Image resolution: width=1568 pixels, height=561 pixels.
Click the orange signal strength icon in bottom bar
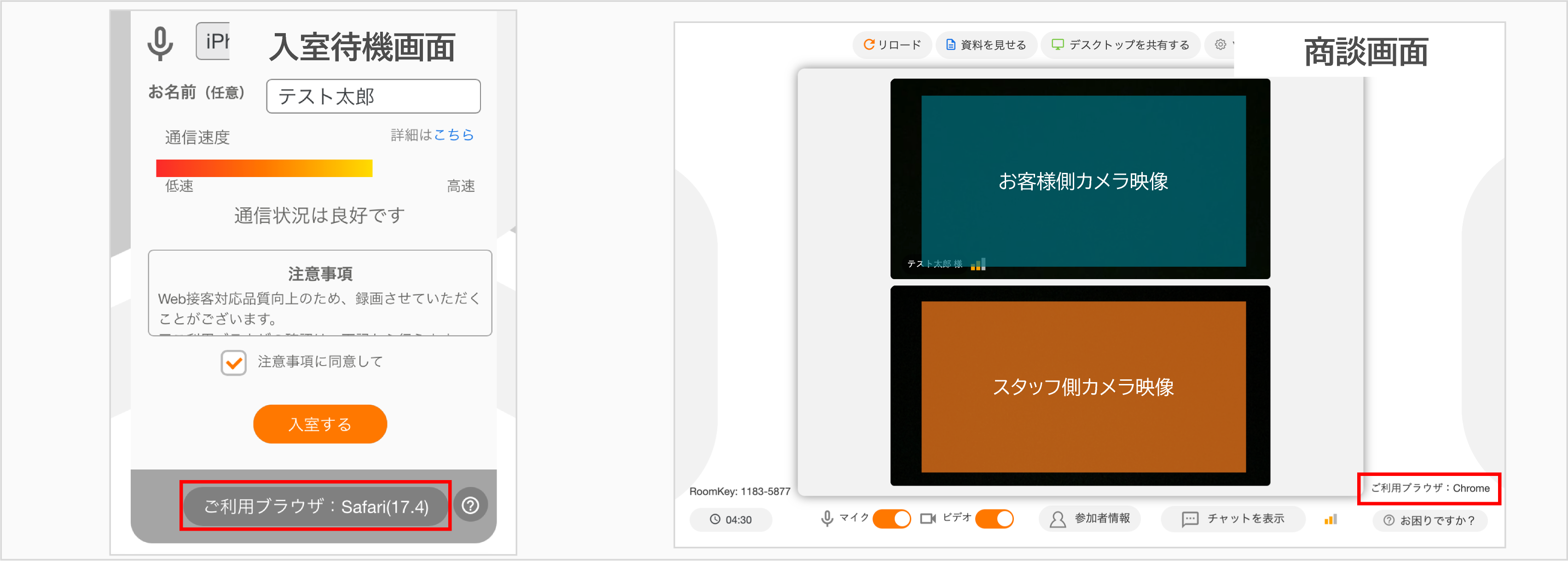coord(1330,519)
